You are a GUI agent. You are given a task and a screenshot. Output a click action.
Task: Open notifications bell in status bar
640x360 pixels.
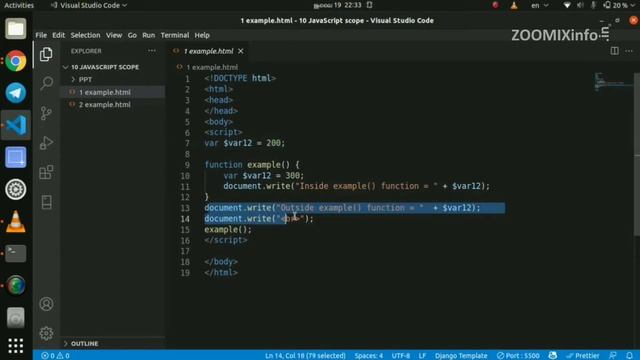pos(629,356)
